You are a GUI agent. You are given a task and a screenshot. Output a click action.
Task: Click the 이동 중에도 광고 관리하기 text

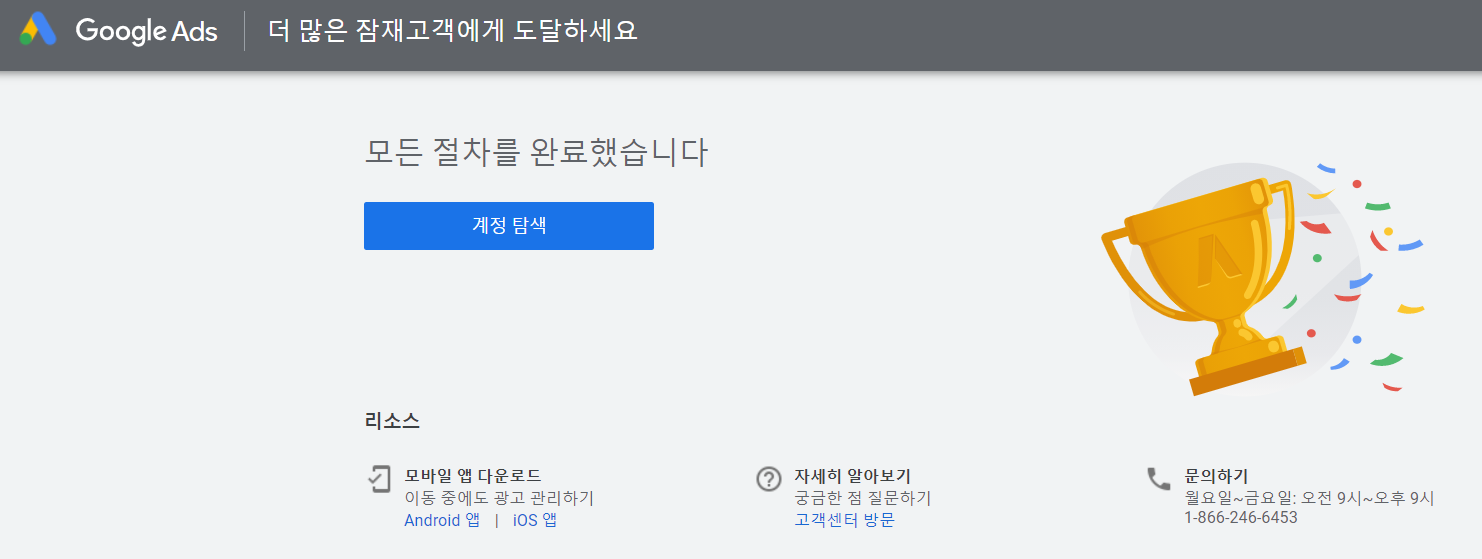499,498
